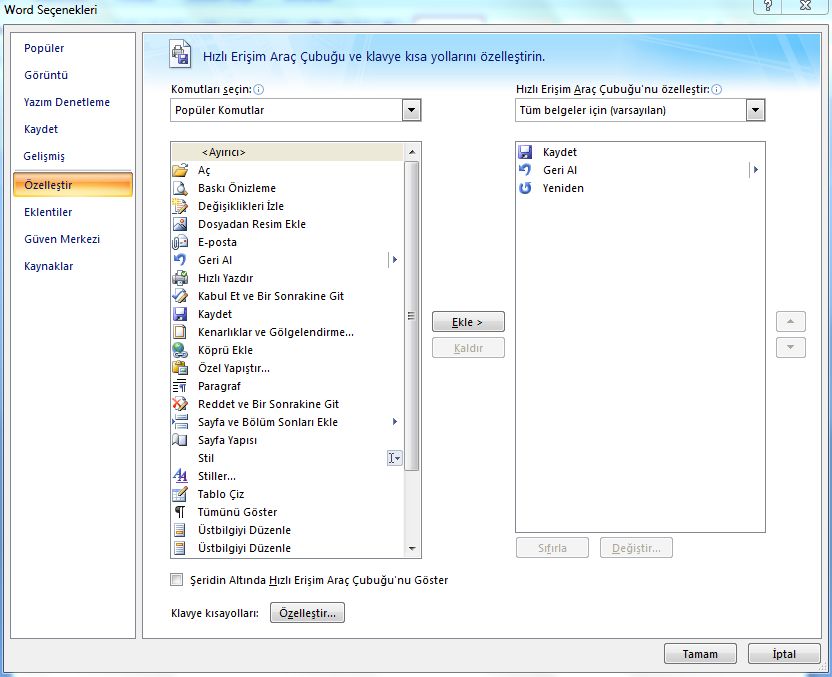Click Sayfa ve Bölüm Sonları Ekle icon
The height and width of the screenshot is (677, 832).
click(180, 422)
